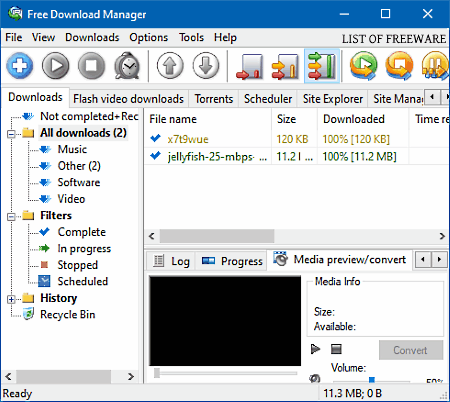The width and height of the screenshot is (450, 402).
Task: Click the Free Download Manager title bar logo
Action: pos(15,14)
